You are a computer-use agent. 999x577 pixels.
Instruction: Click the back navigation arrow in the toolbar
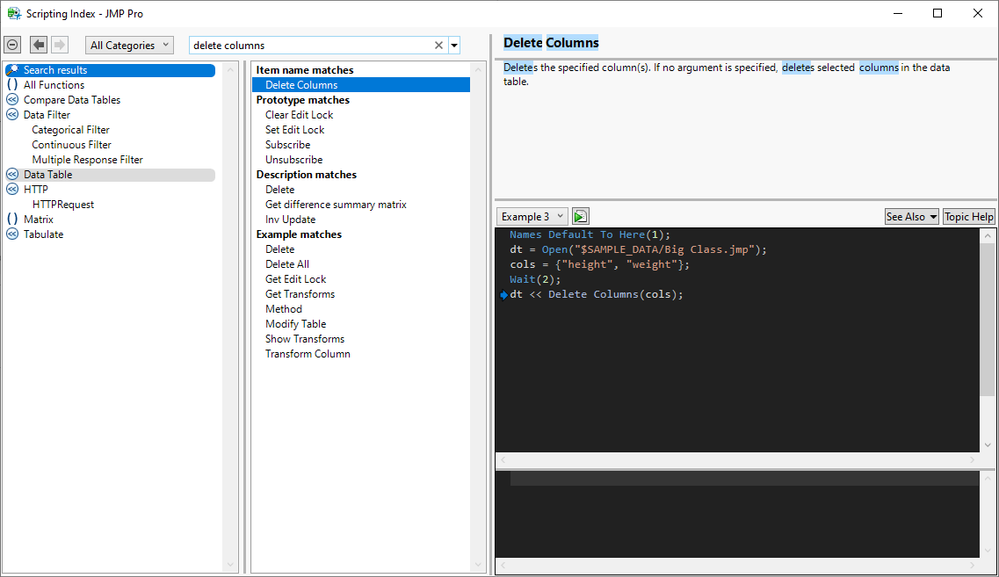[x=38, y=45]
